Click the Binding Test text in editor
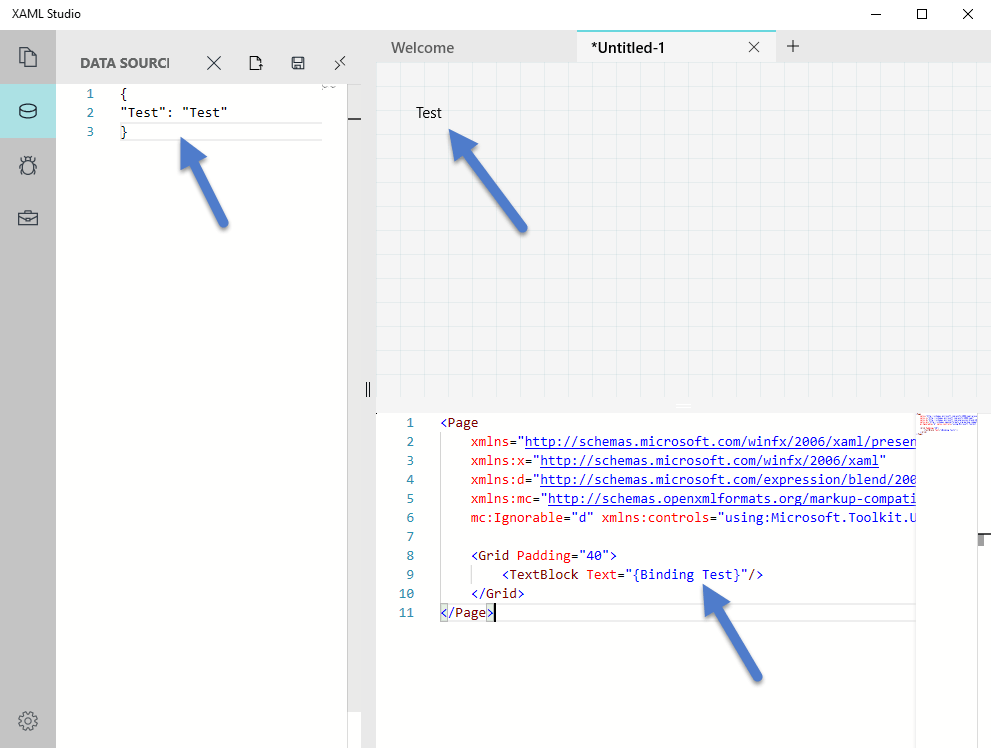 pyautogui.click(x=690, y=575)
